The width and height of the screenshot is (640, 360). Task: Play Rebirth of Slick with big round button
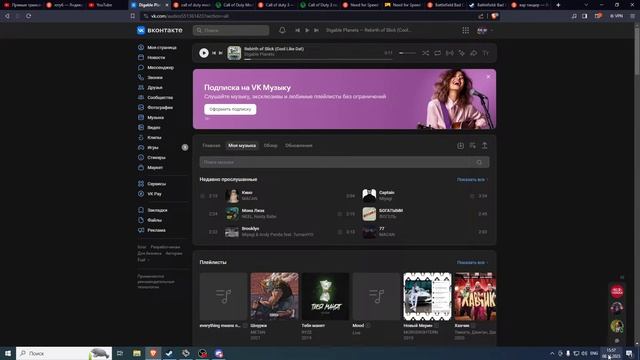click(204, 53)
